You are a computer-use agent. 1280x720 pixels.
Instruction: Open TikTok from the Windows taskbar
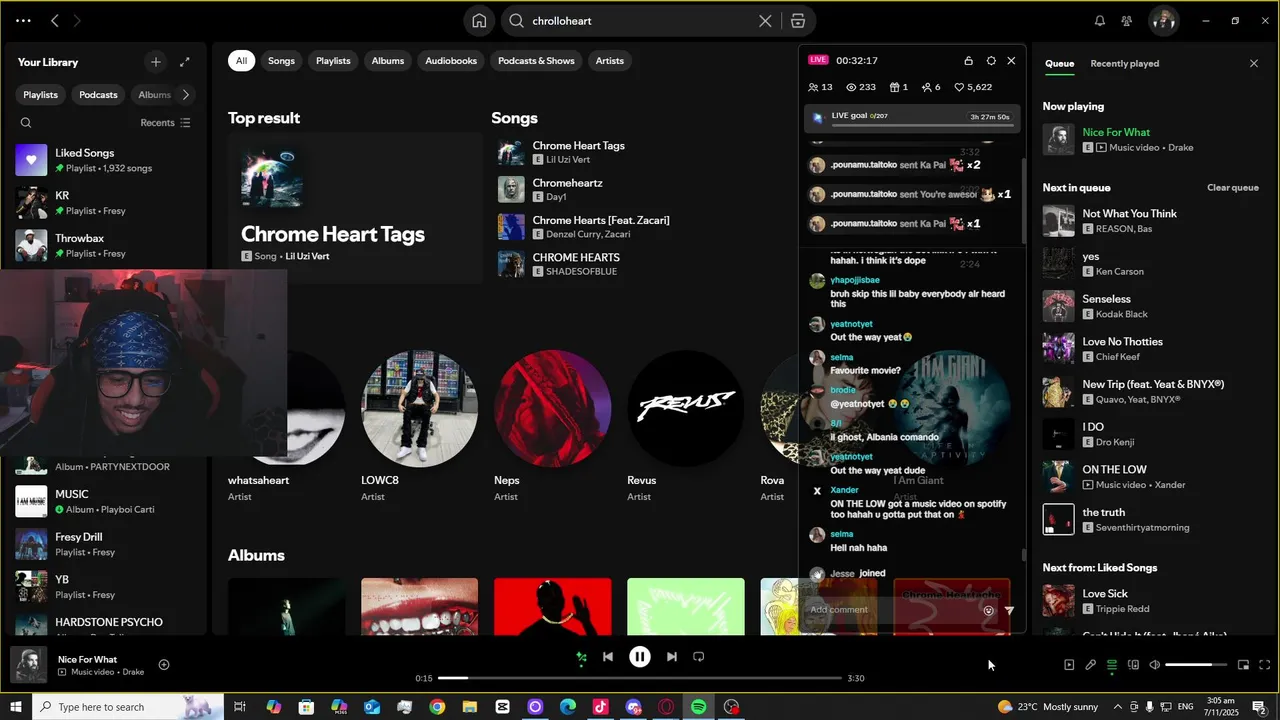pos(600,707)
